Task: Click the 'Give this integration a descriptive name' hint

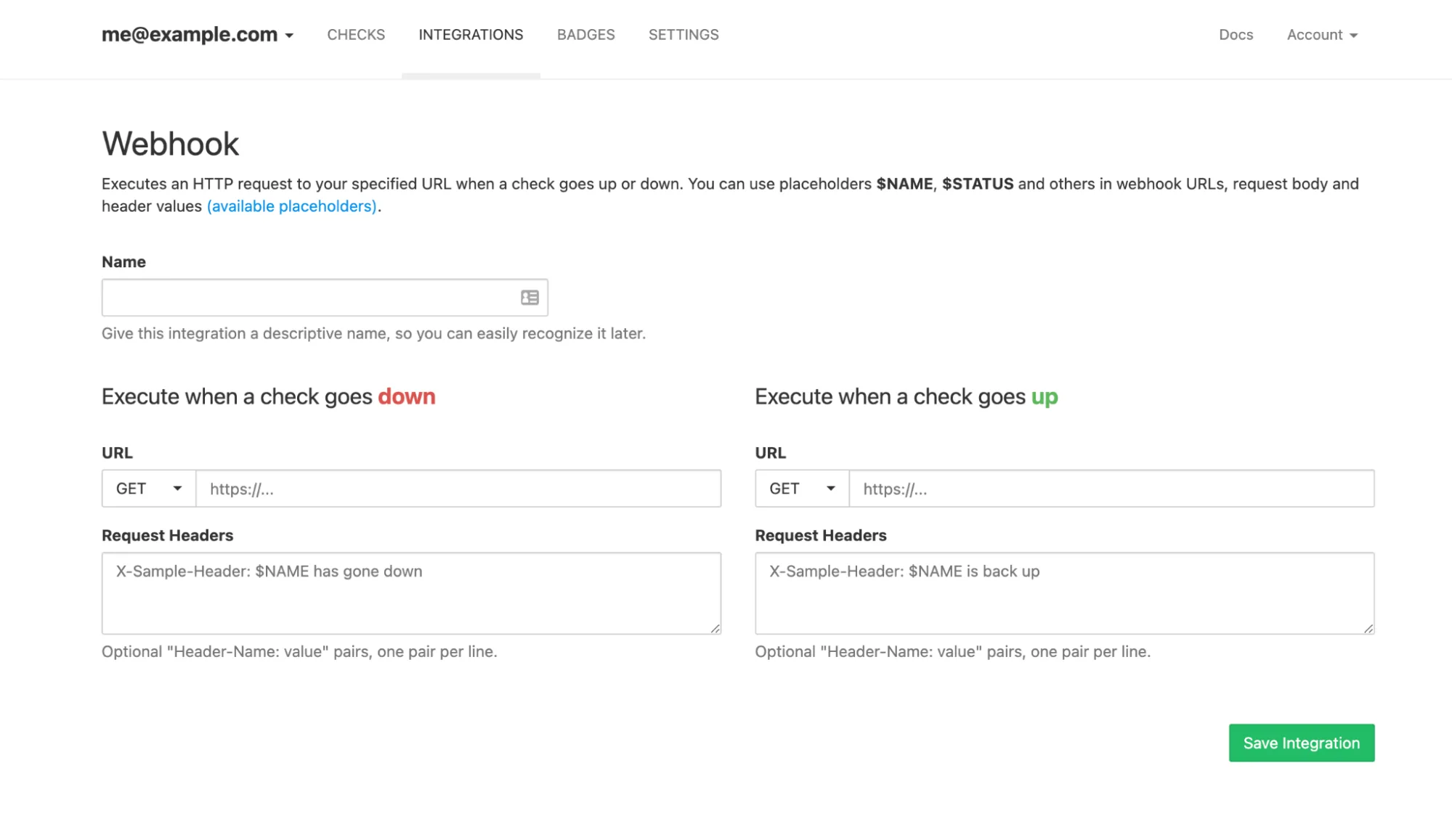Action: (x=373, y=333)
